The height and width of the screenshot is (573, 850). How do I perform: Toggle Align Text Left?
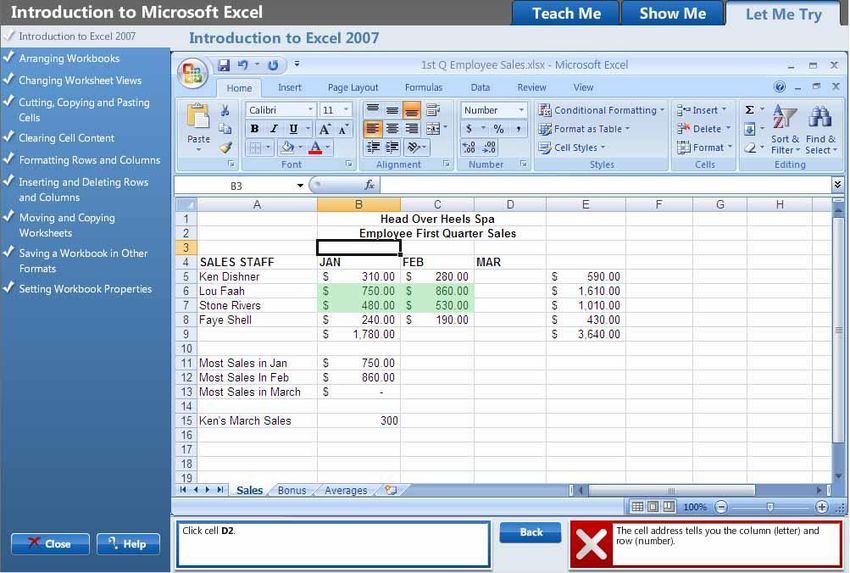(x=372, y=128)
